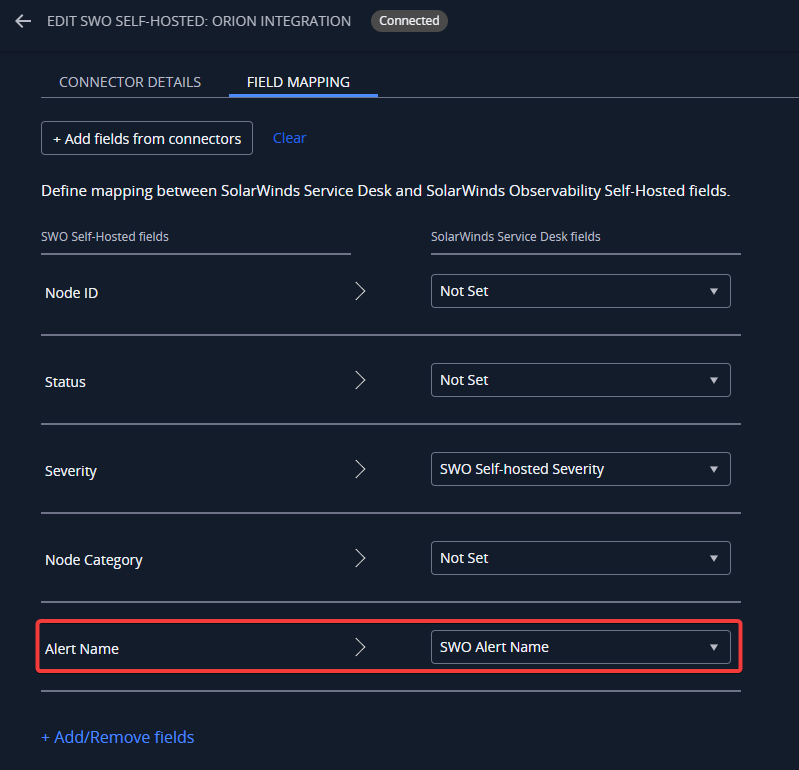This screenshot has width=799, height=770.
Task: Click the chevron icon beside Status
Action: tap(360, 380)
